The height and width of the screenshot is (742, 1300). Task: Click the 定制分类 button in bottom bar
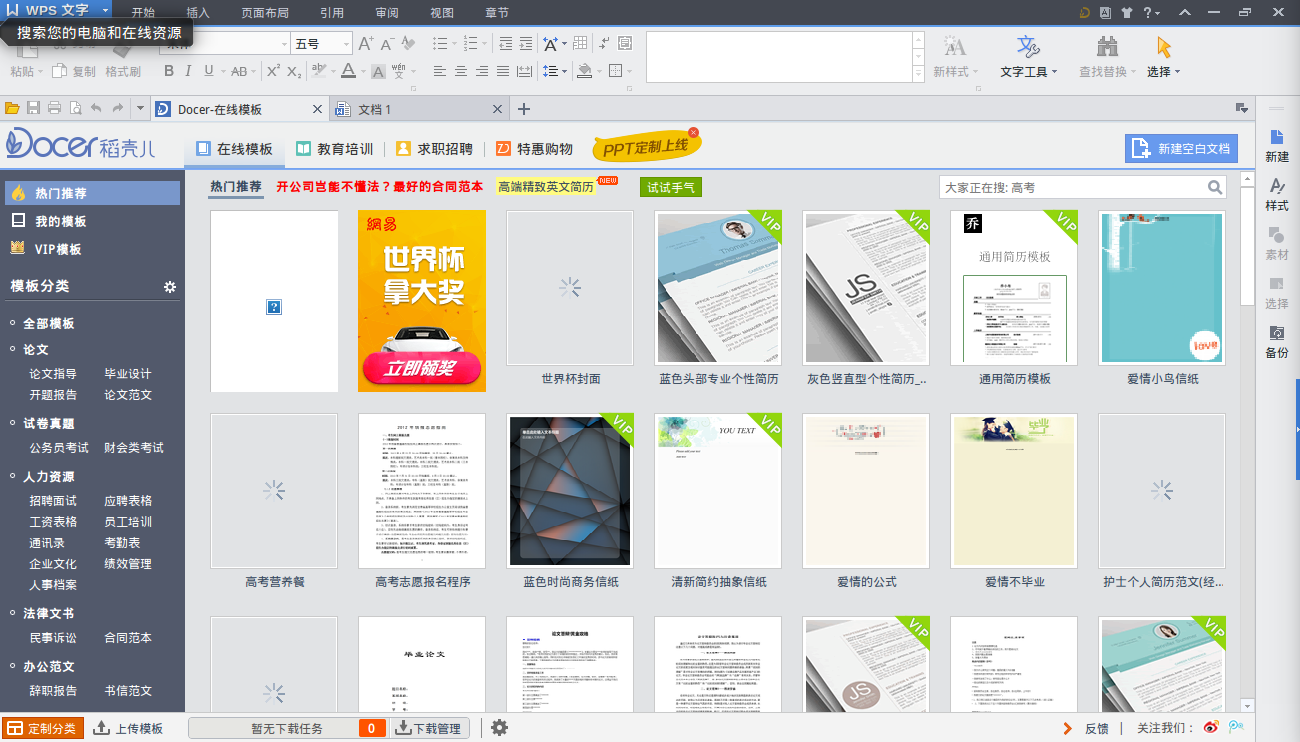point(42,728)
